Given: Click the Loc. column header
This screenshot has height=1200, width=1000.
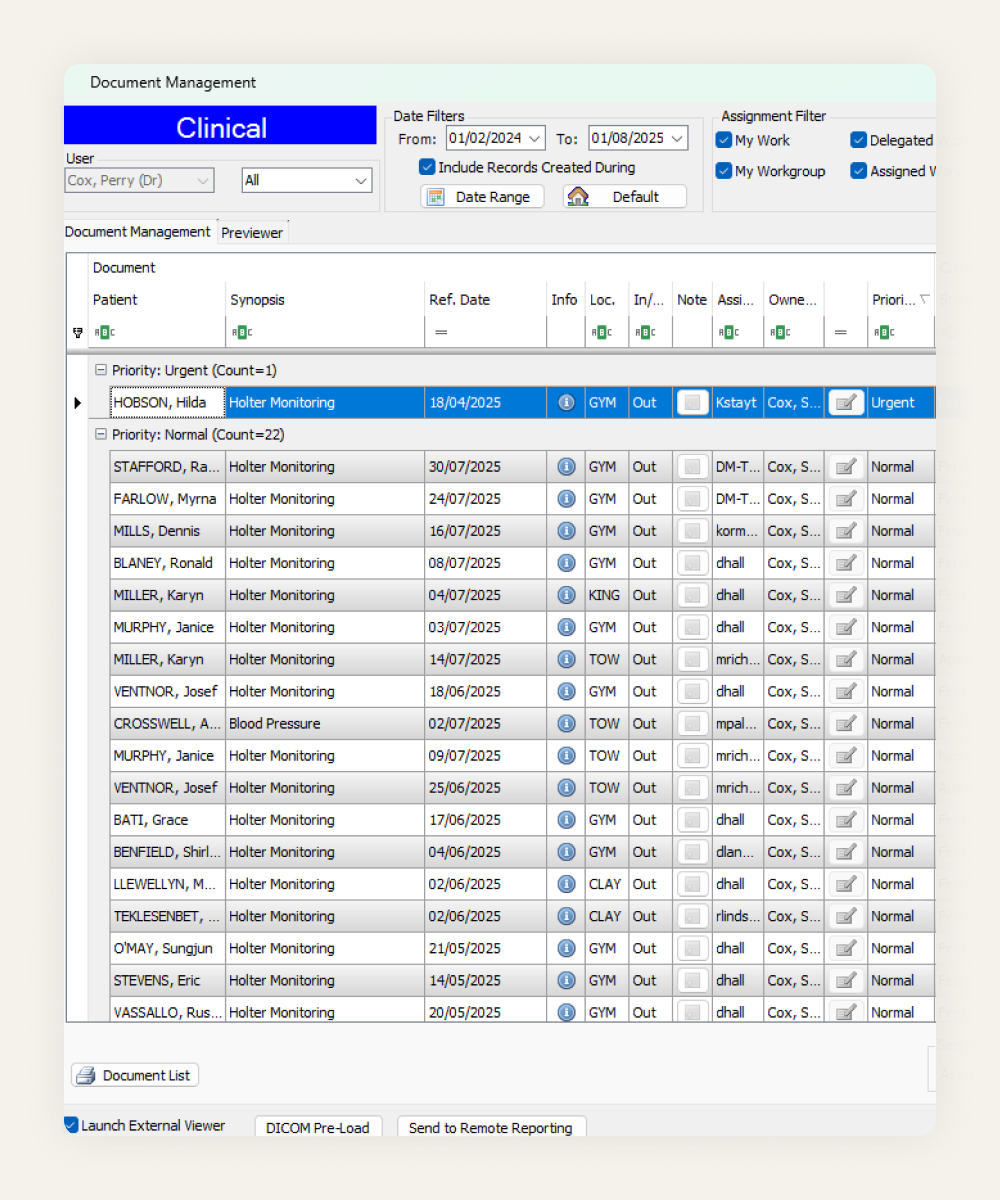Looking at the screenshot, I should (607, 300).
